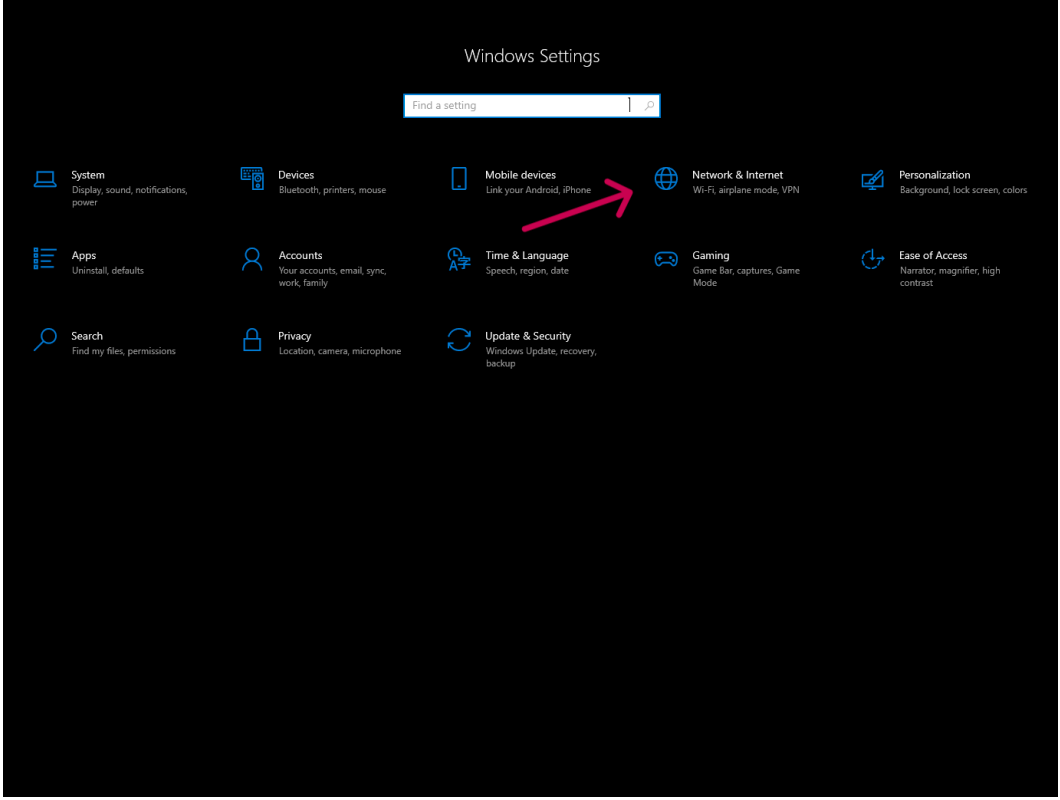Open the Network & Internet title
The height and width of the screenshot is (800, 1060).
[x=738, y=175]
